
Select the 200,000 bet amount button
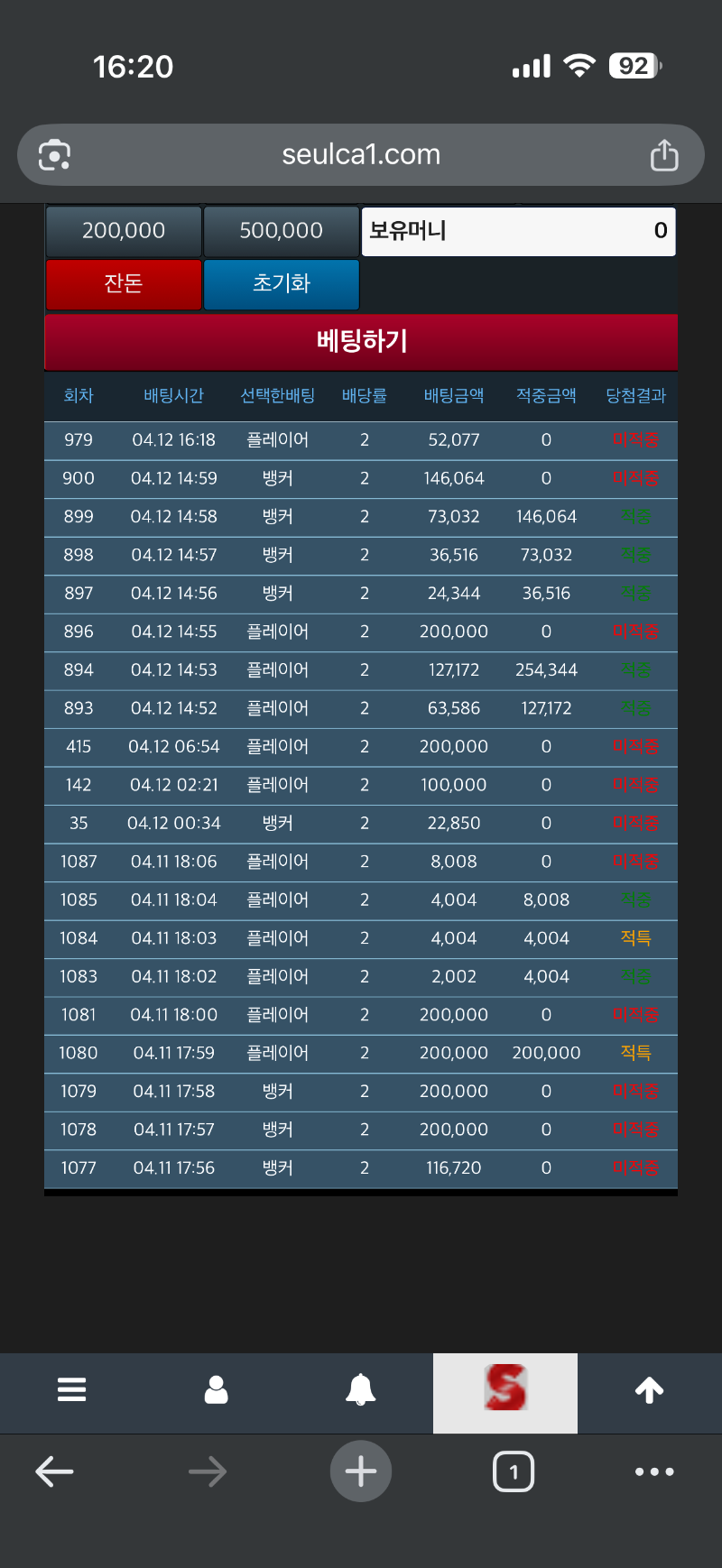click(x=124, y=231)
